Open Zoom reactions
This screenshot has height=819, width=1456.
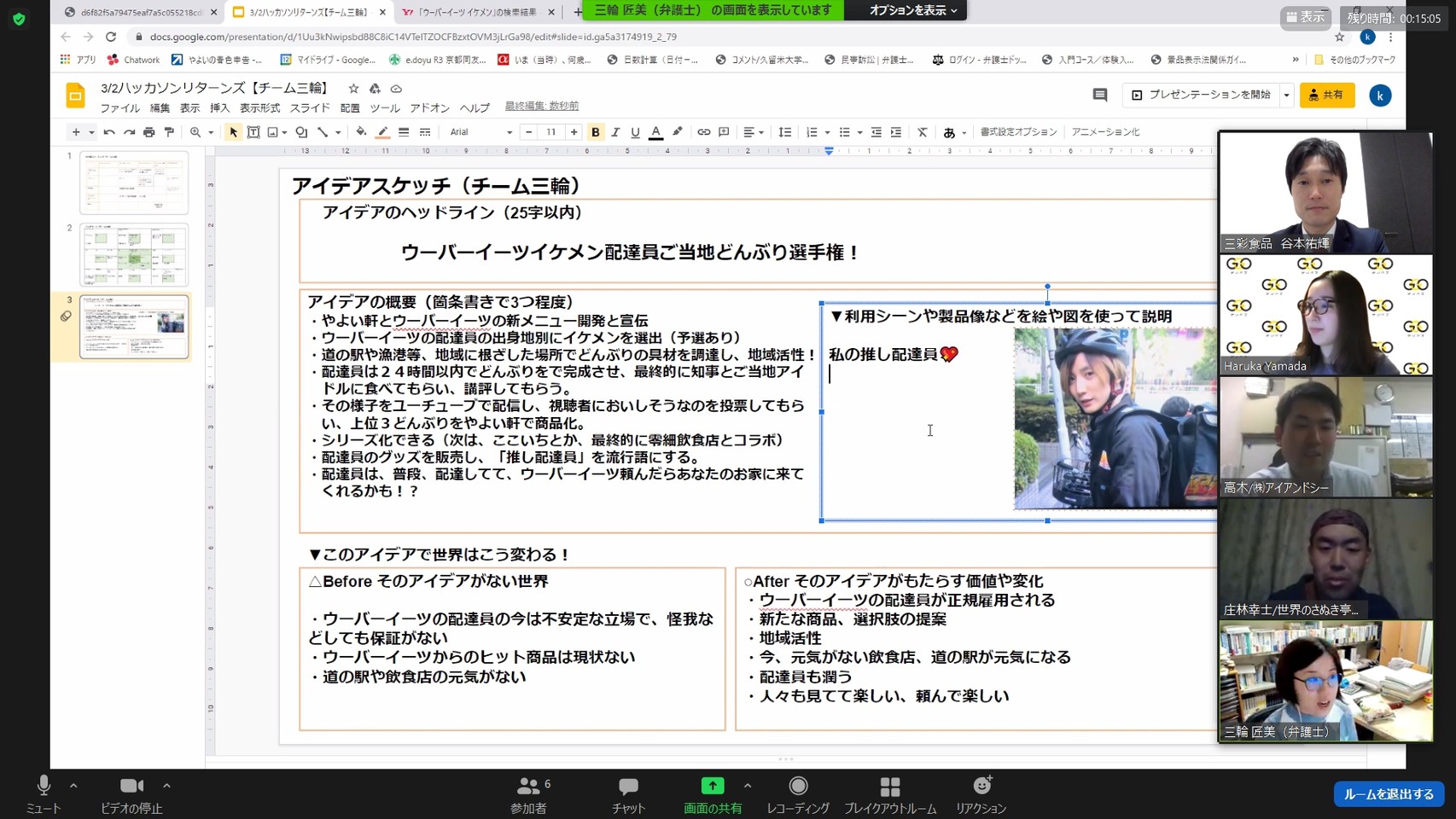coord(981,795)
